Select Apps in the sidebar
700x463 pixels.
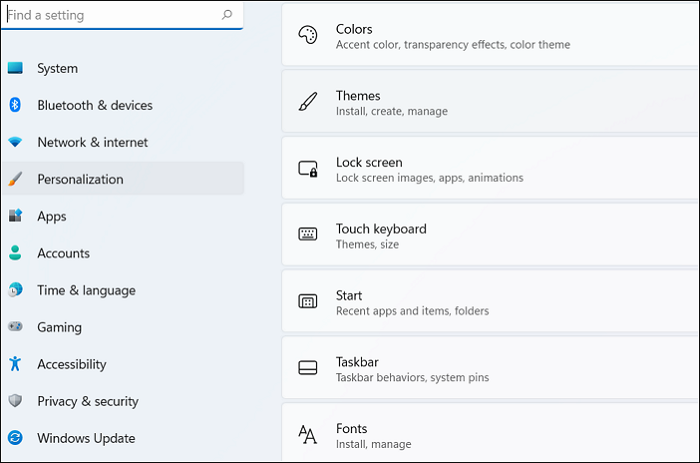click(x=52, y=216)
